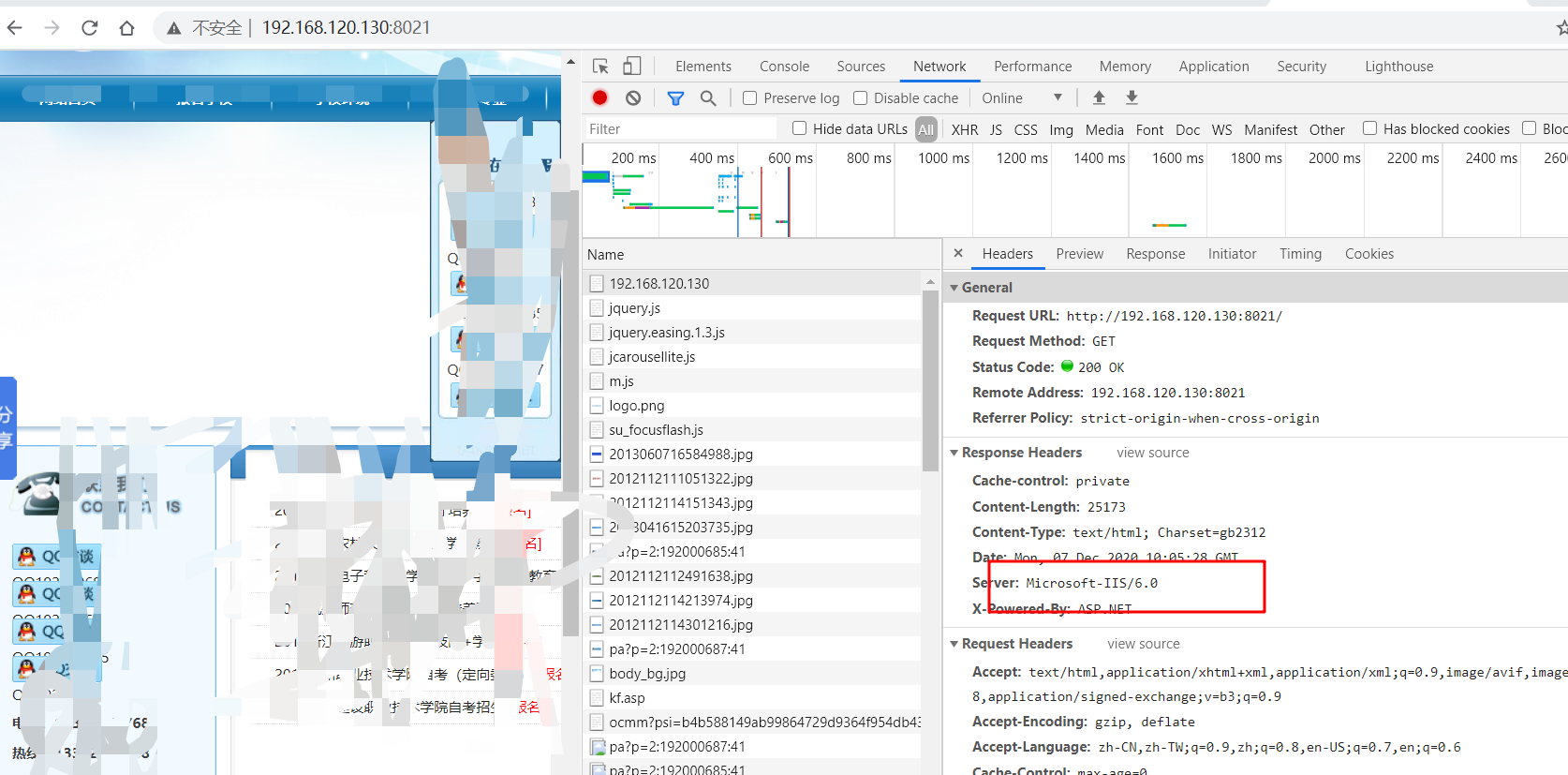Image resolution: width=1568 pixels, height=775 pixels.
Task: Click view source beside Response Headers
Action: pyautogui.click(x=1153, y=453)
